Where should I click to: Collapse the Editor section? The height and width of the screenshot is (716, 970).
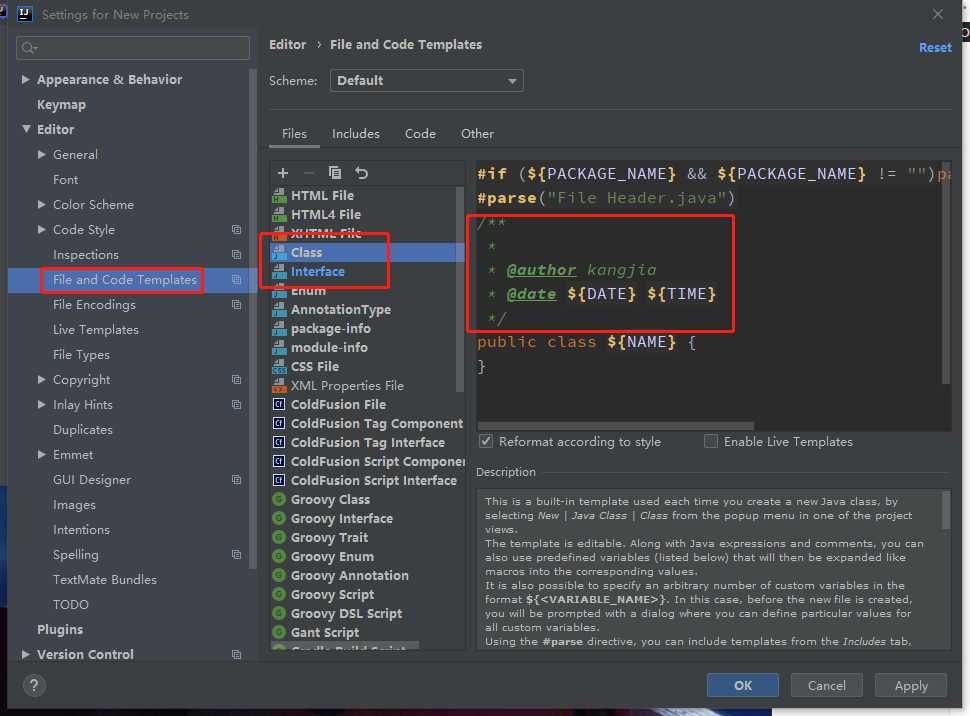point(26,129)
